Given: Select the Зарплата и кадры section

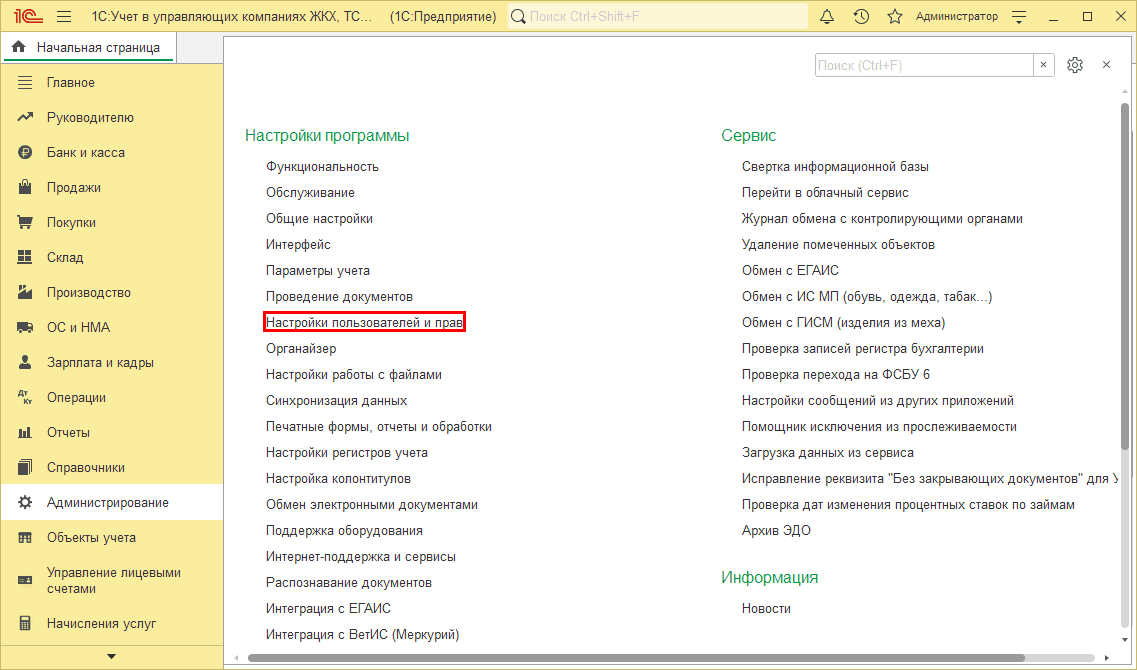Looking at the screenshot, I should click(x=100, y=363).
